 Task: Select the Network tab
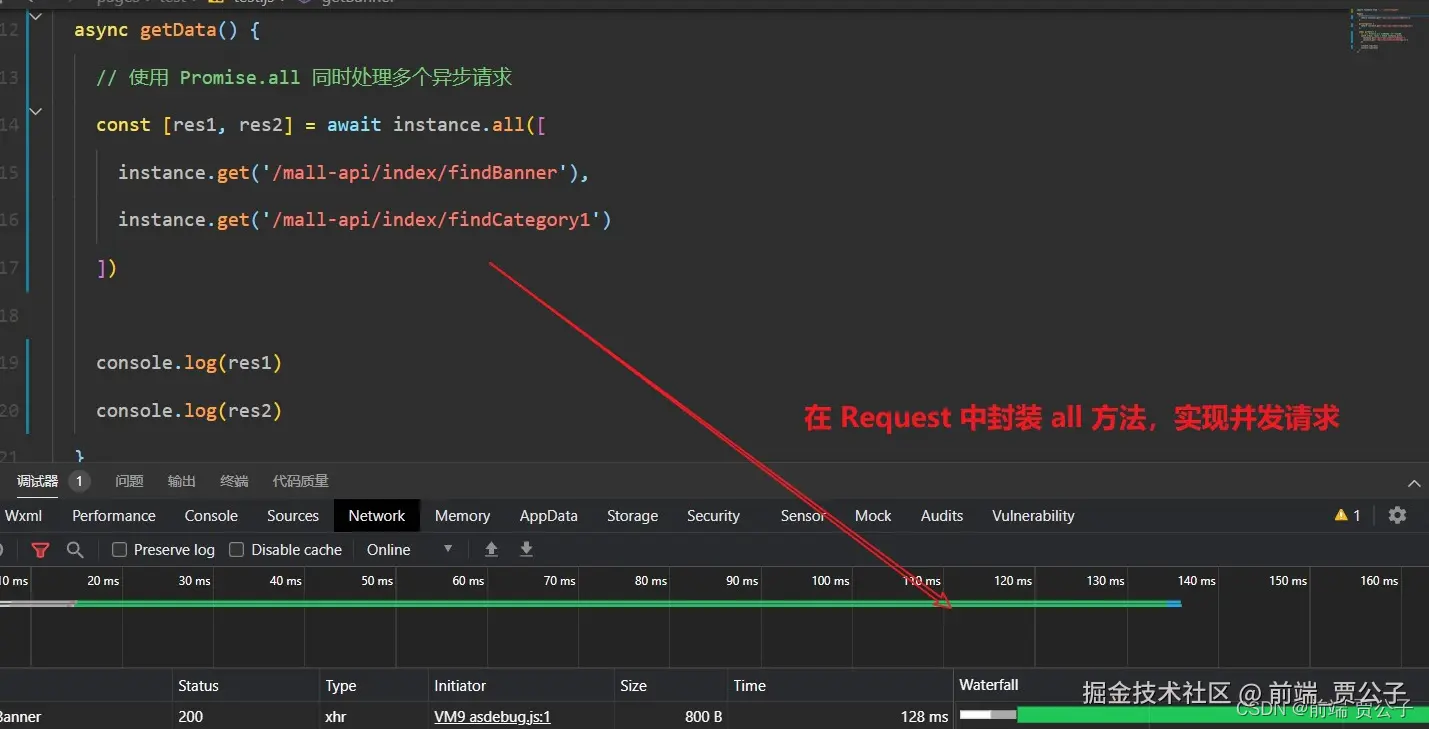(x=377, y=516)
